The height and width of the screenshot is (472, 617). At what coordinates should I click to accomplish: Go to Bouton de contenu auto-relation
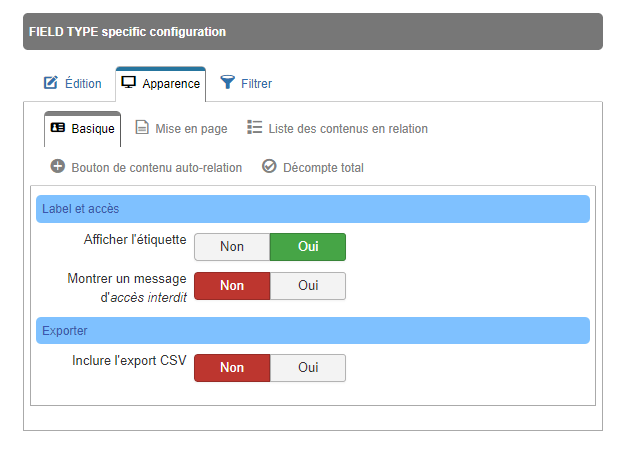(146, 168)
